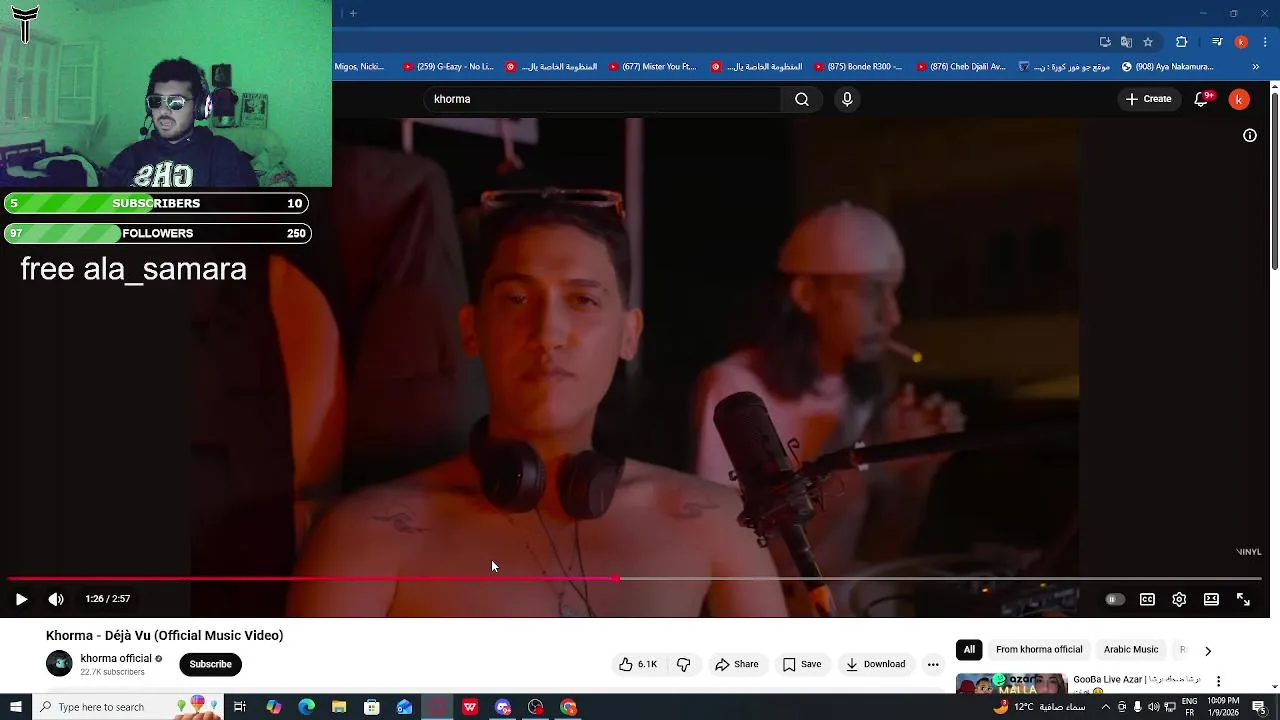
Task: Open Outlook from the taskbar
Action: (x=404, y=707)
